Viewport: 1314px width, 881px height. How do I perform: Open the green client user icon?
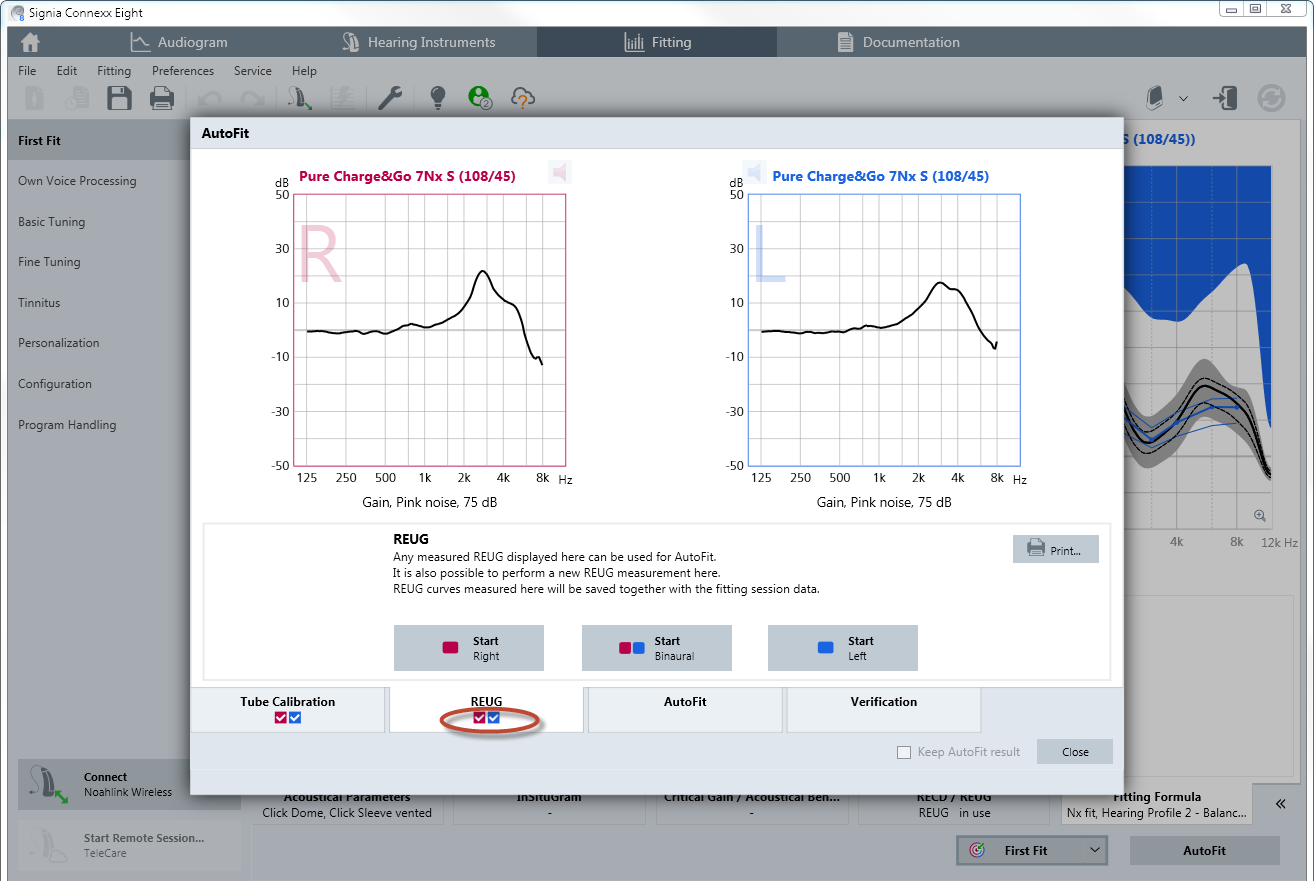pos(480,97)
